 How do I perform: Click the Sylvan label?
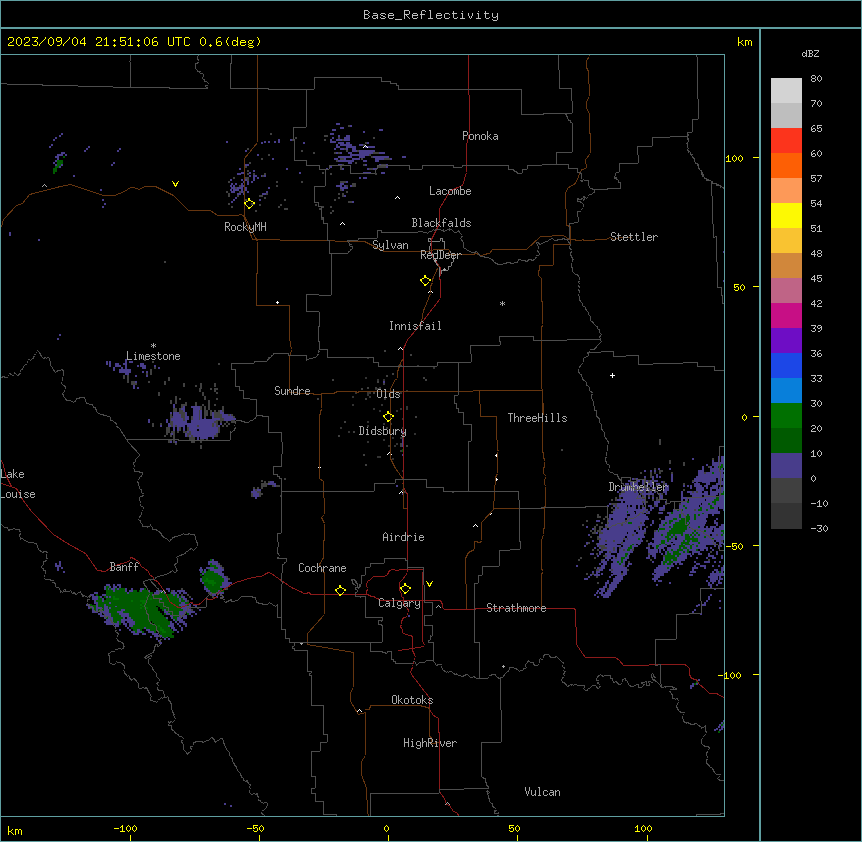pos(390,245)
